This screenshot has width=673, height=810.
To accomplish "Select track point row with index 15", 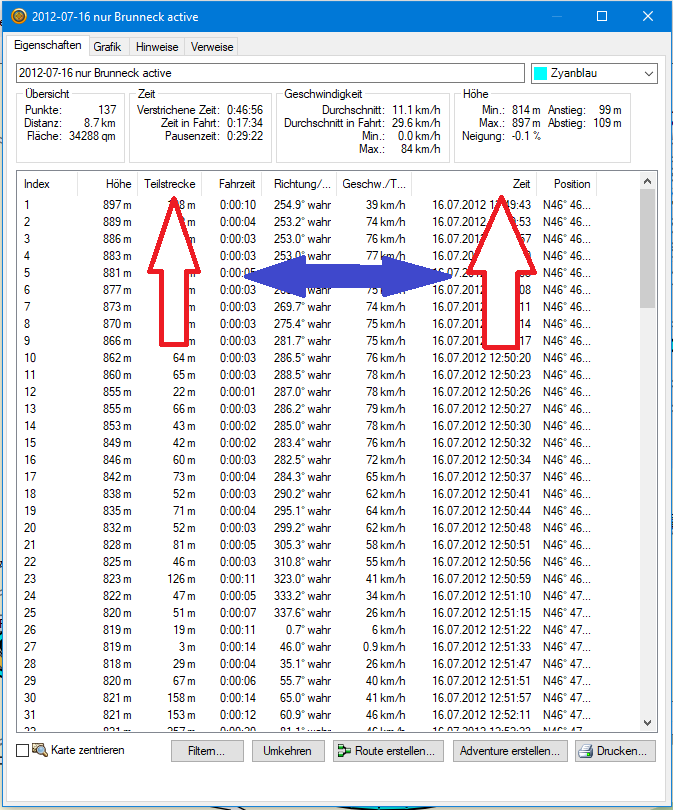I will click(x=200, y=443).
